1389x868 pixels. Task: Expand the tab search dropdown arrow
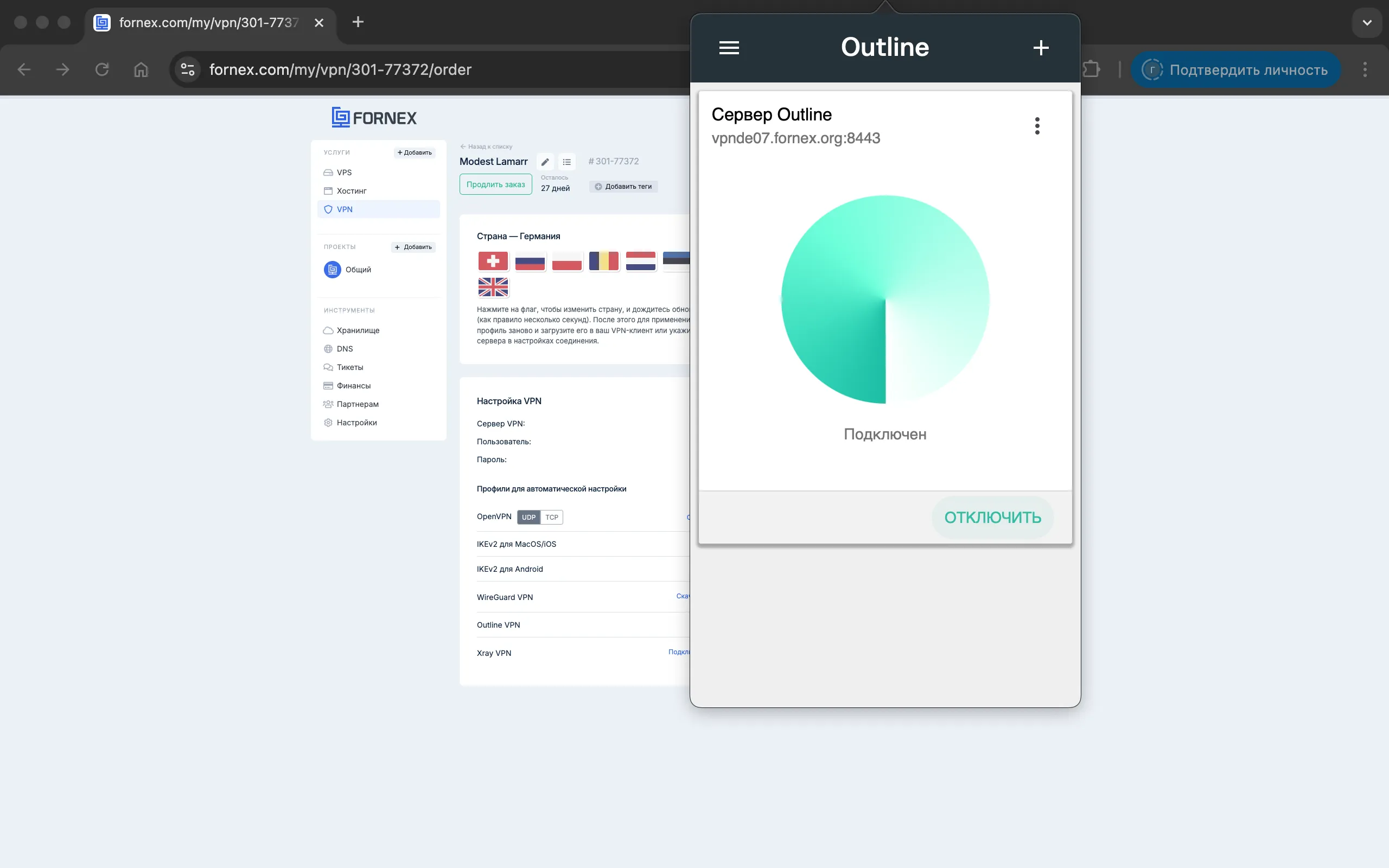[1367, 22]
